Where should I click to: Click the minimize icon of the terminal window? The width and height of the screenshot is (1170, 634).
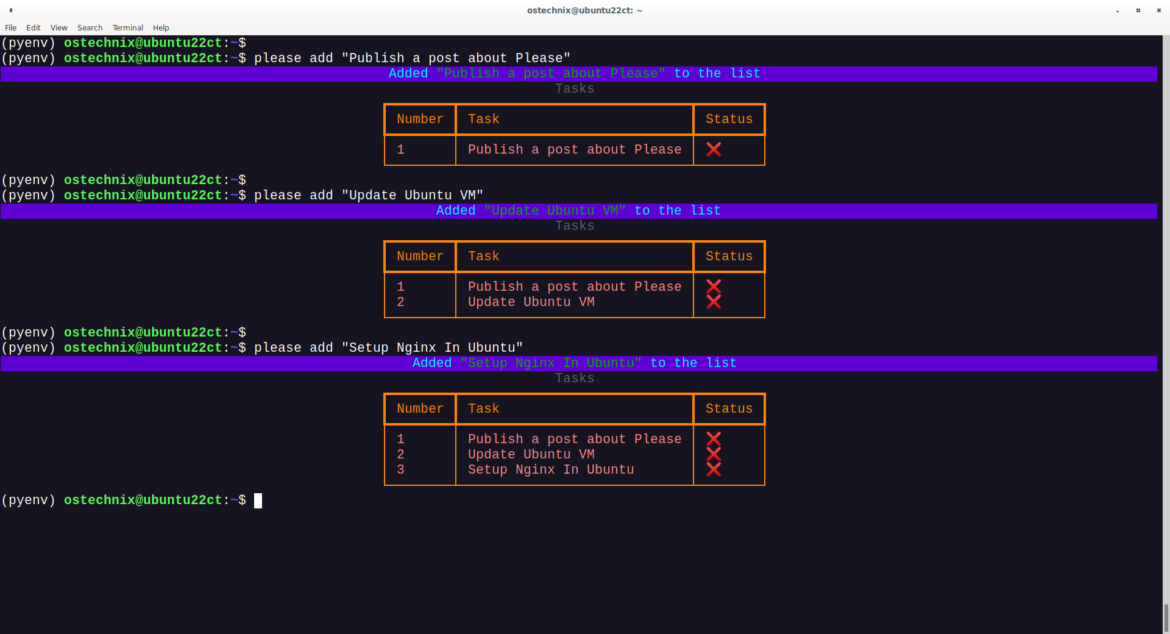(x=1116, y=9)
